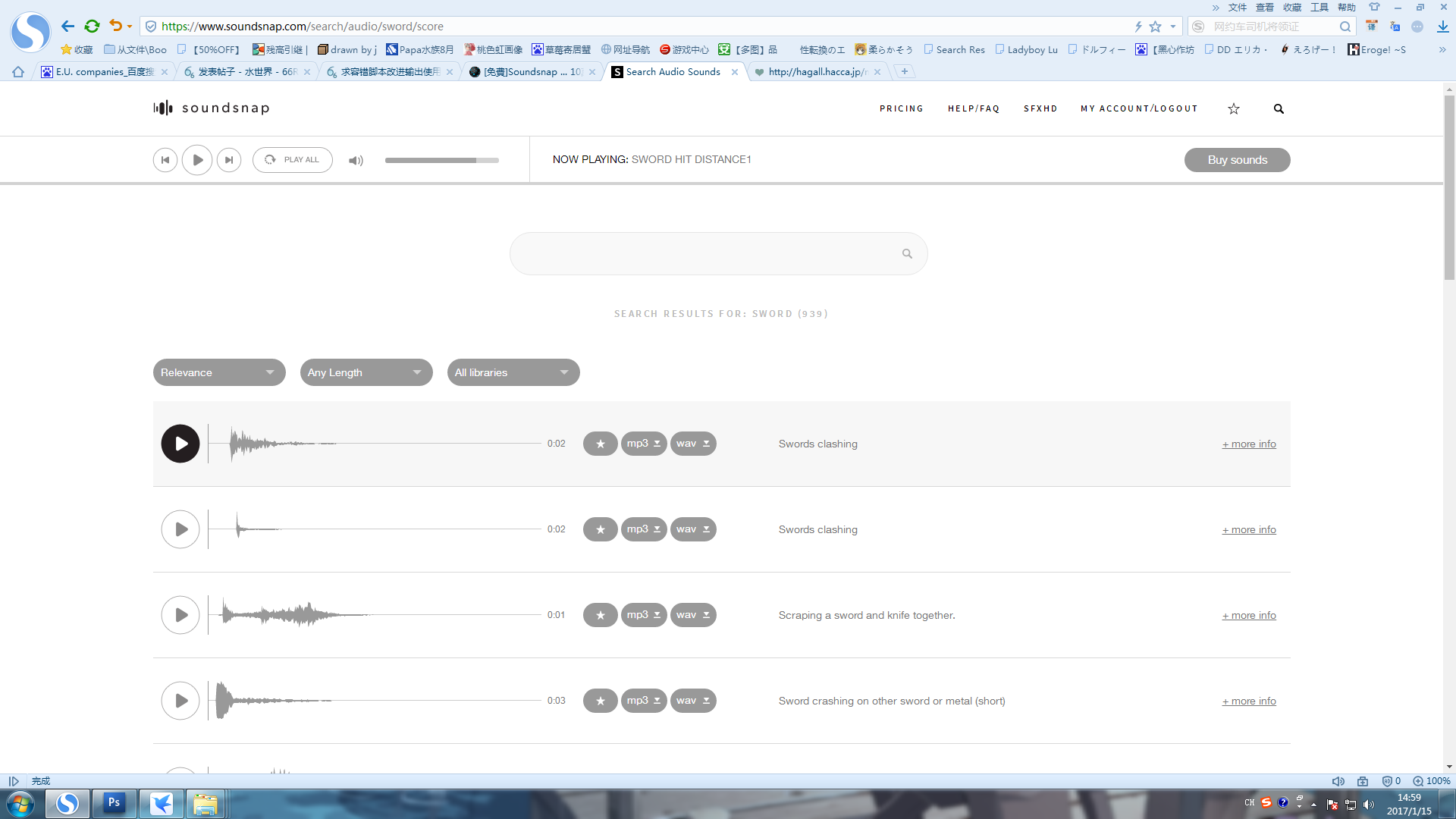The width and height of the screenshot is (1456, 819).
Task: Skip to previous track in player bar
Action: click(x=165, y=160)
